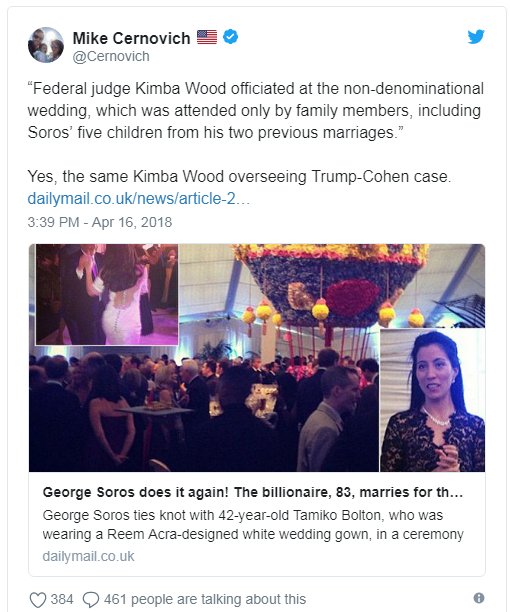
Task: Like the tweet with the heart icon
Action: click(x=38, y=599)
